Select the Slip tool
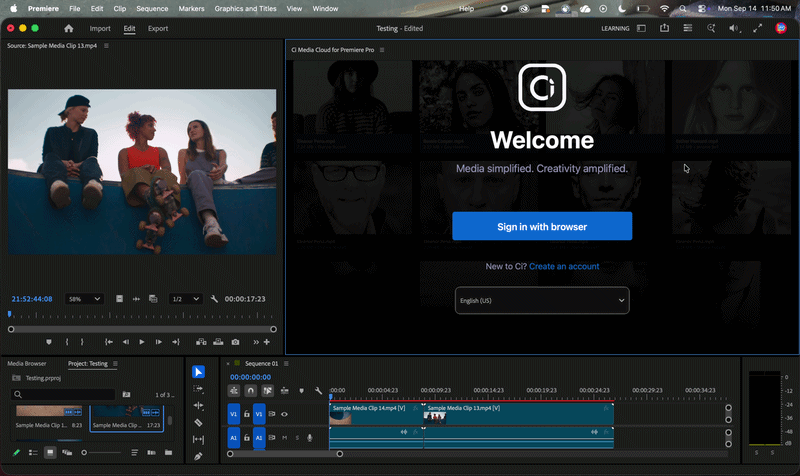This screenshot has height=476, width=800. [198, 439]
